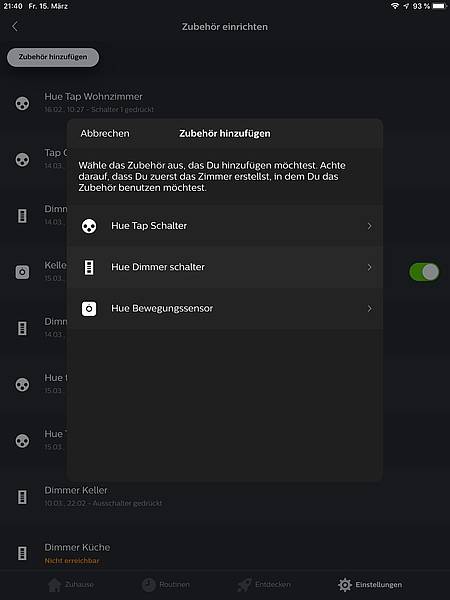Switch to the Zuhause tab
The image size is (450, 600).
[x=71, y=585]
